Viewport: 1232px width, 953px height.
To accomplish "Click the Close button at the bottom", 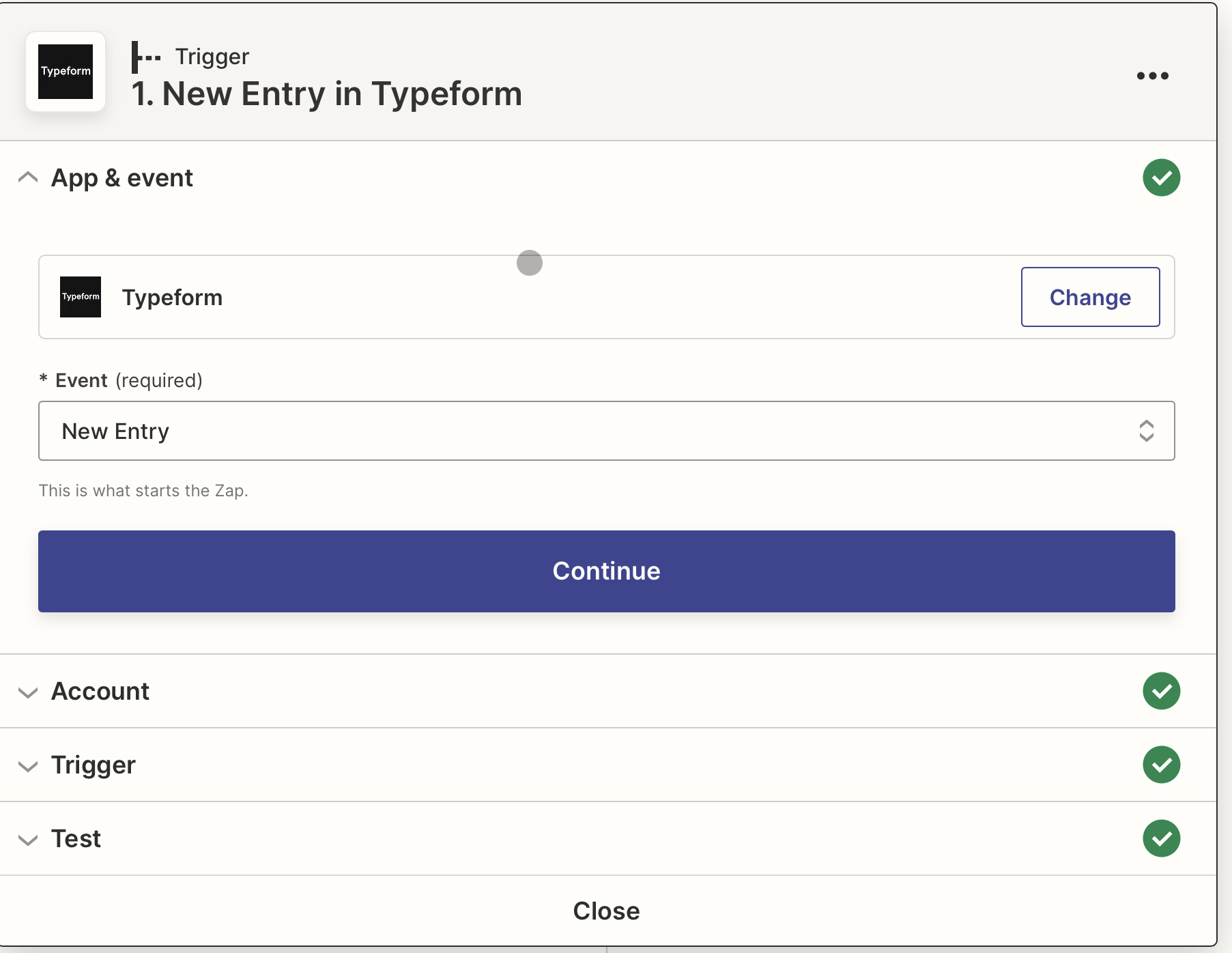I will (x=607, y=911).
